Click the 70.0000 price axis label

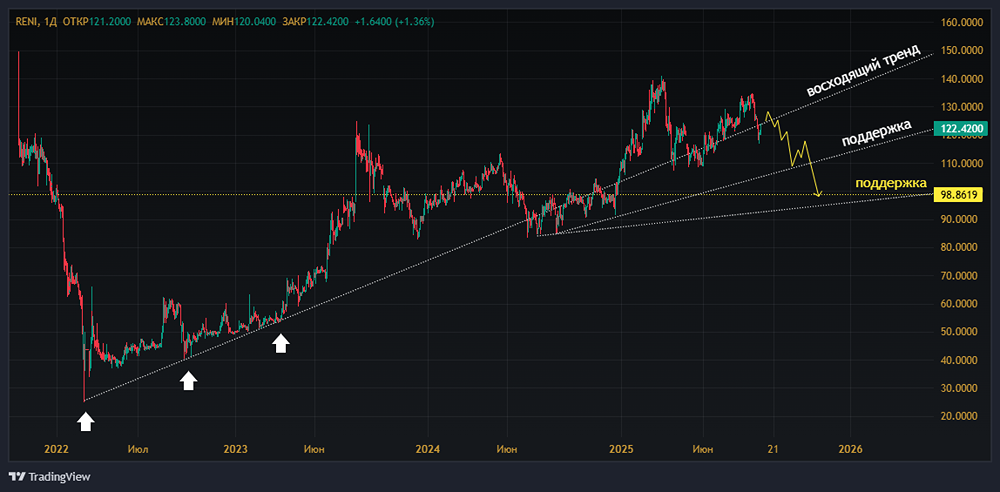click(959, 276)
